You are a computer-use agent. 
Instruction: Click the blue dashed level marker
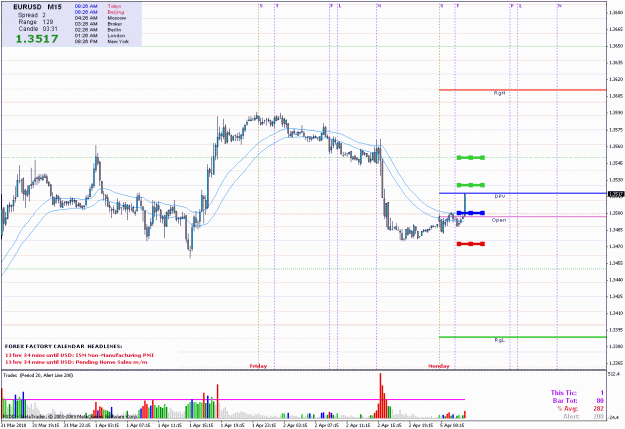pos(471,213)
